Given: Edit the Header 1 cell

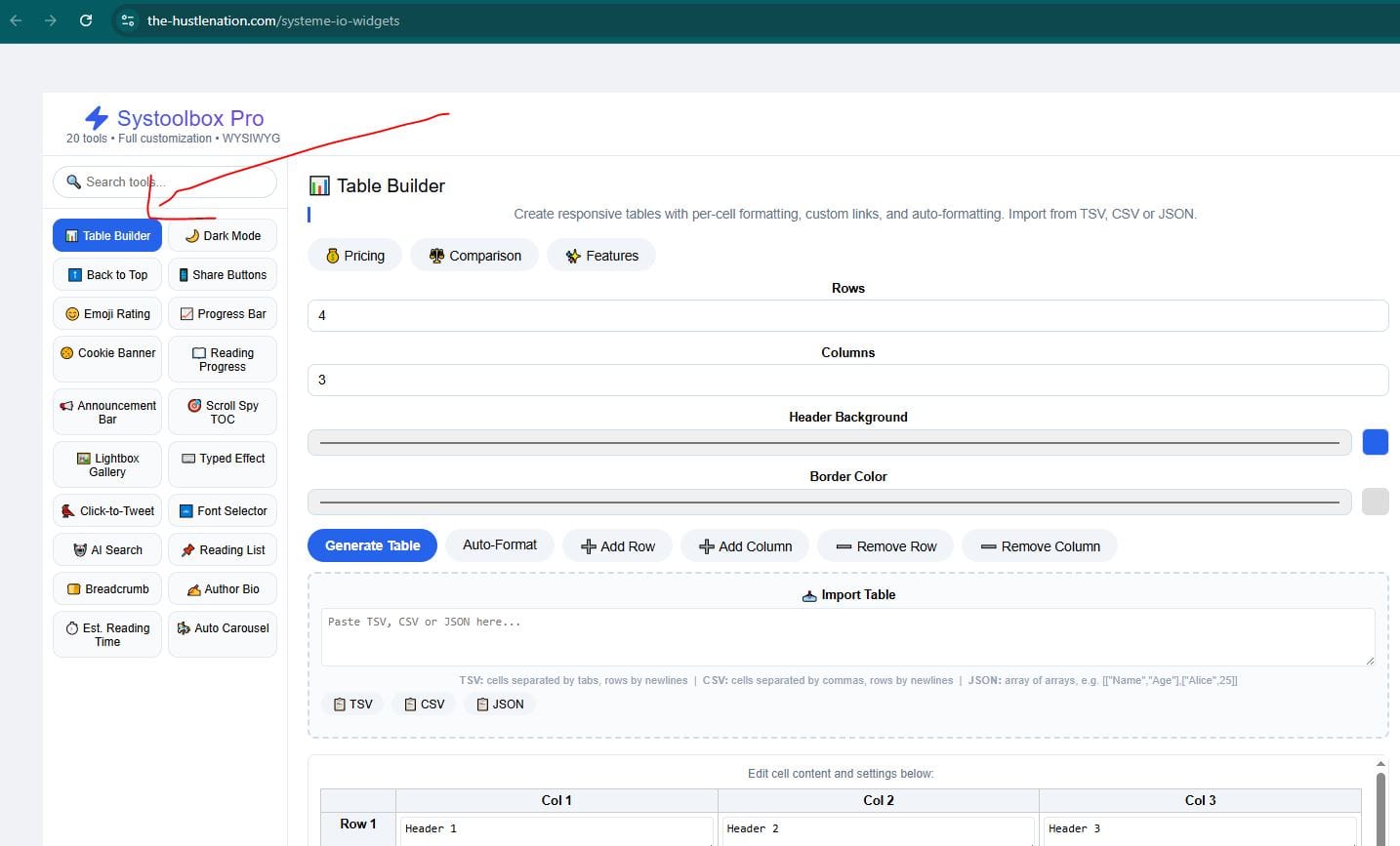Looking at the screenshot, I should [556, 830].
